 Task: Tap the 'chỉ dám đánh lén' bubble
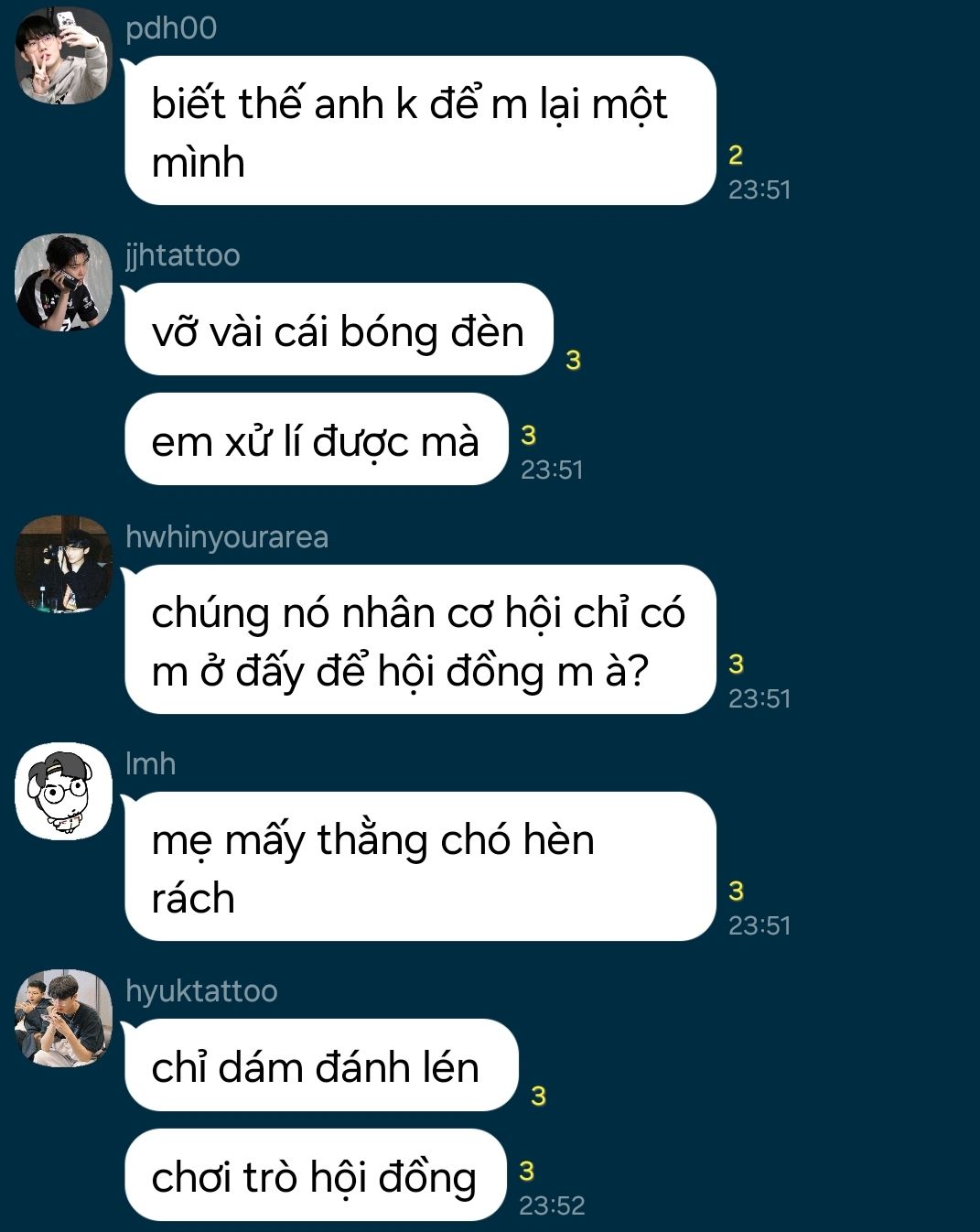tap(321, 1065)
